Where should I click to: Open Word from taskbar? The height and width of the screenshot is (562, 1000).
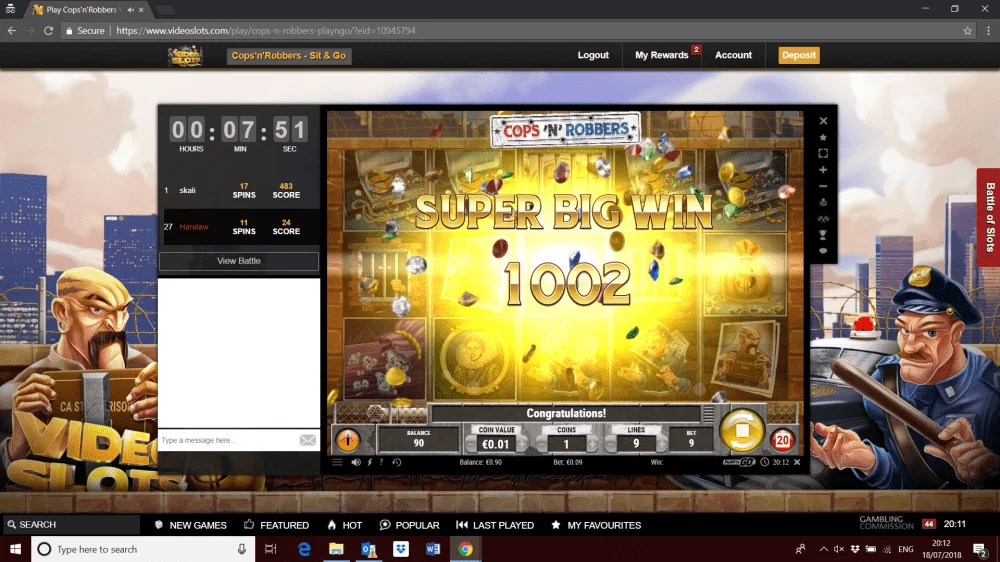[433, 549]
